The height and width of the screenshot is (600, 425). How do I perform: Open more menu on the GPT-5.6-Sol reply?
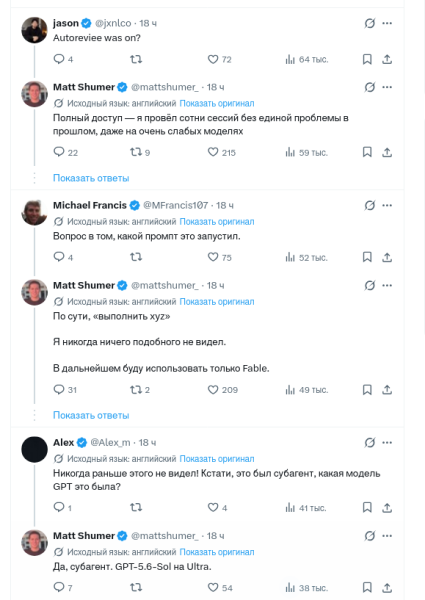point(387,536)
